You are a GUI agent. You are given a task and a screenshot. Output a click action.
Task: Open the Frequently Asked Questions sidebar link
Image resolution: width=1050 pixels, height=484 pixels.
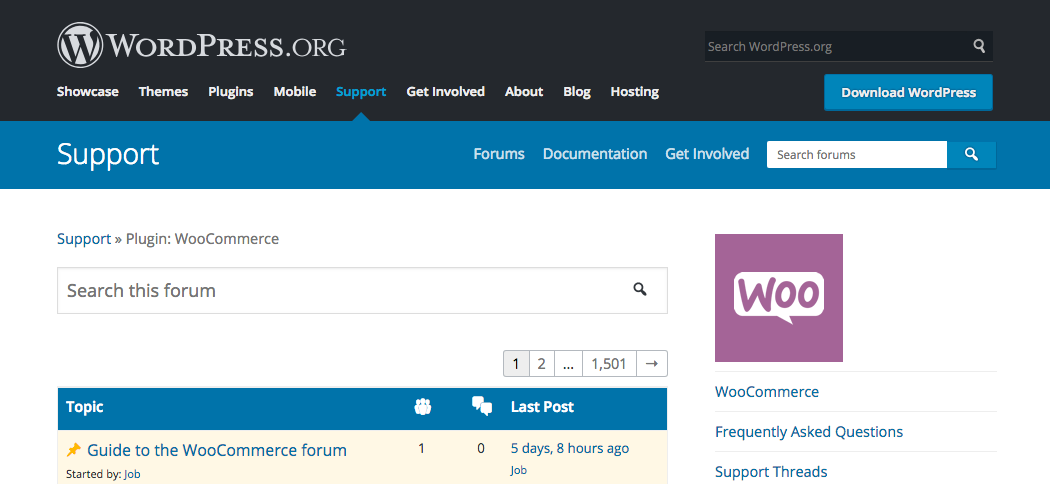[809, 432]
